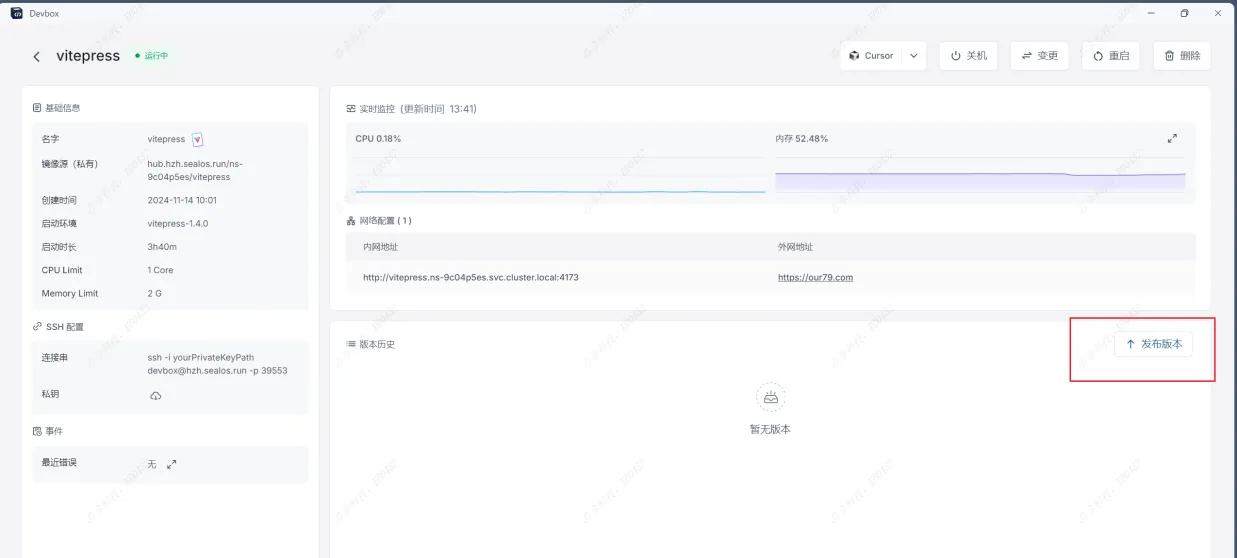Delete the devbox with 删除 button
Image resolution: width=1237 pixels, height=558 pixels.
tap(1182, 56)
